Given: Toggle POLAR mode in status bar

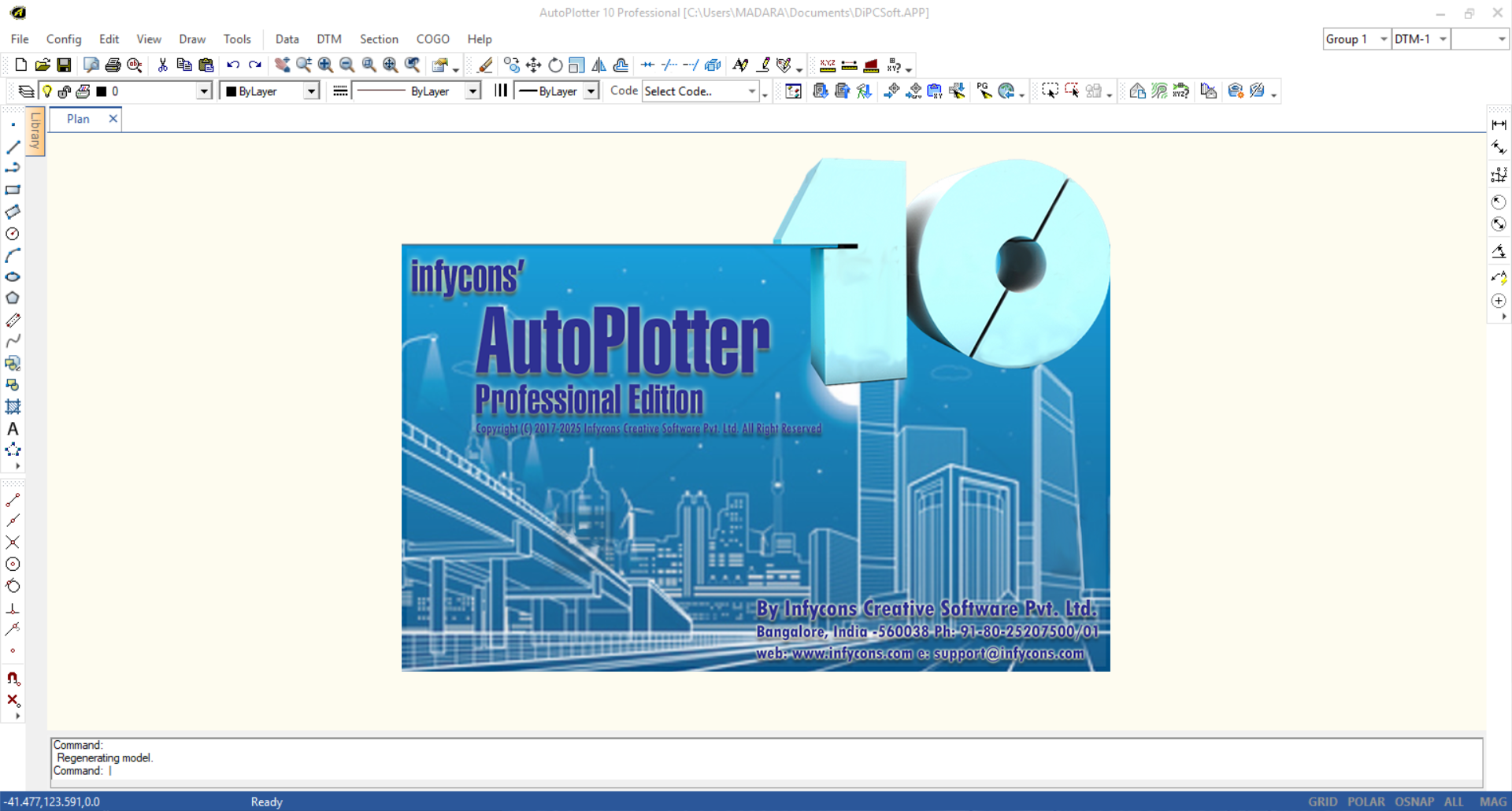Looking at the screenshot, I should click(x=1366, y=802).
